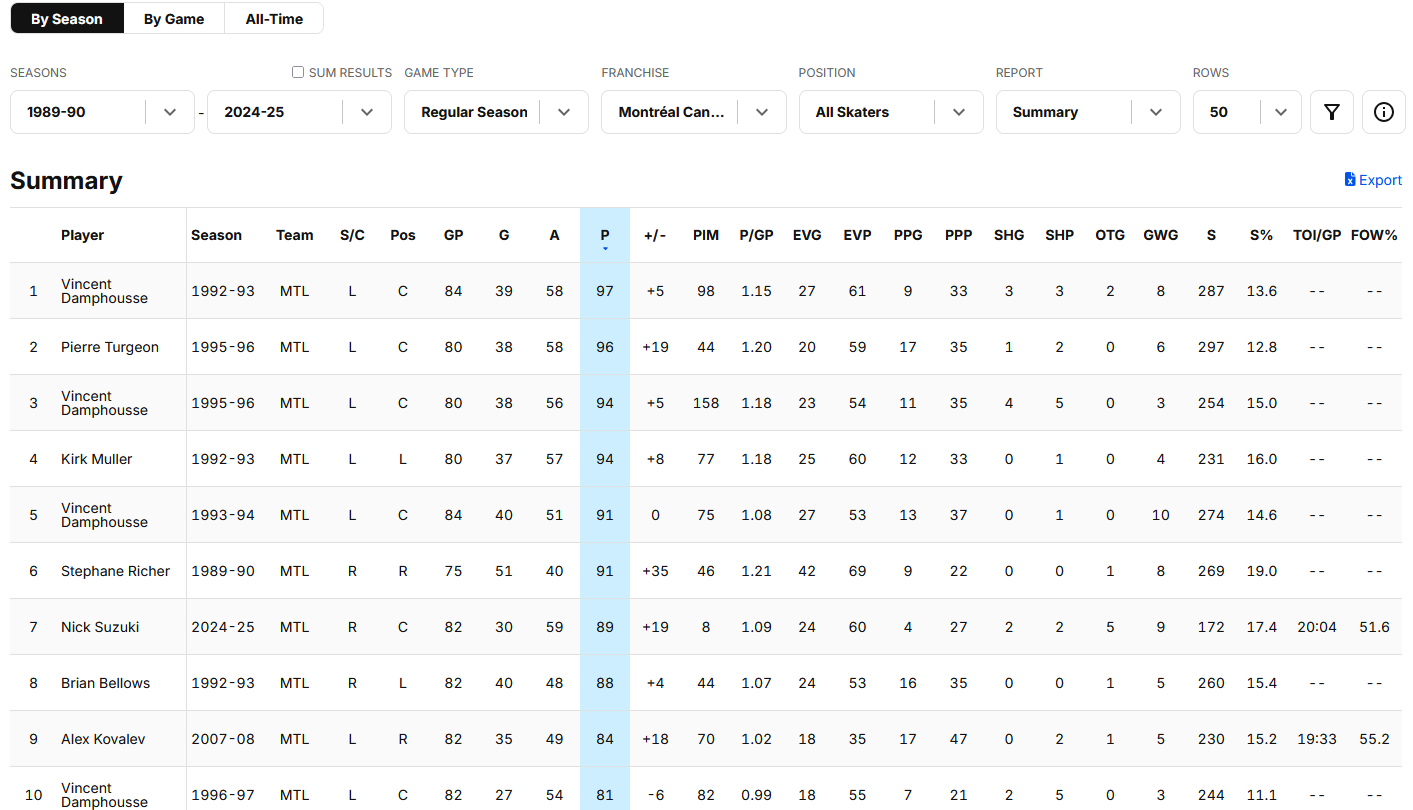The height and width of the screenshot is (810, 1413).
Task: Sort by the Season column header
Action: [x=217, y=235]
